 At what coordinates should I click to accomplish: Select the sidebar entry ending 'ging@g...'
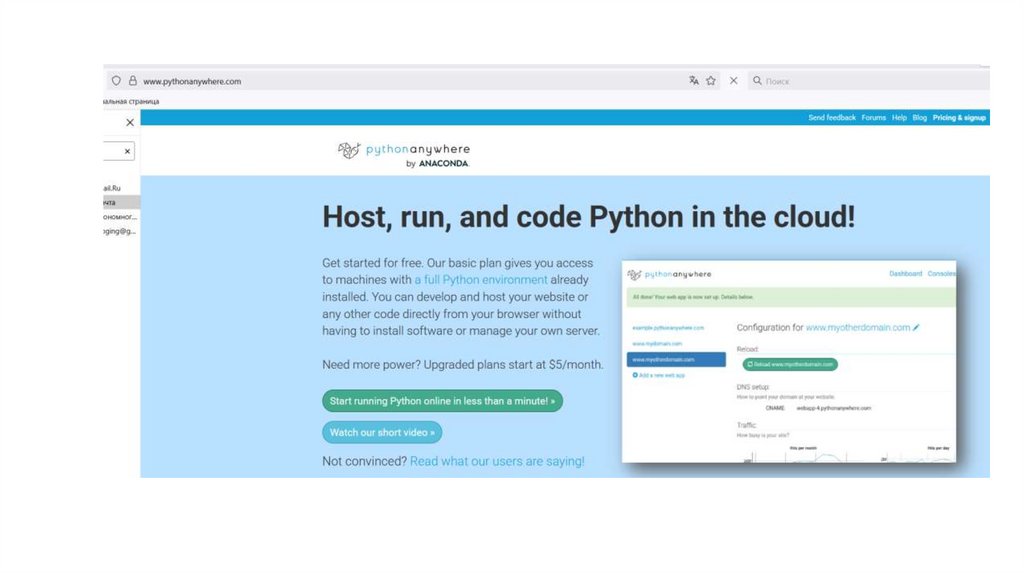click(x=121, y=231)
